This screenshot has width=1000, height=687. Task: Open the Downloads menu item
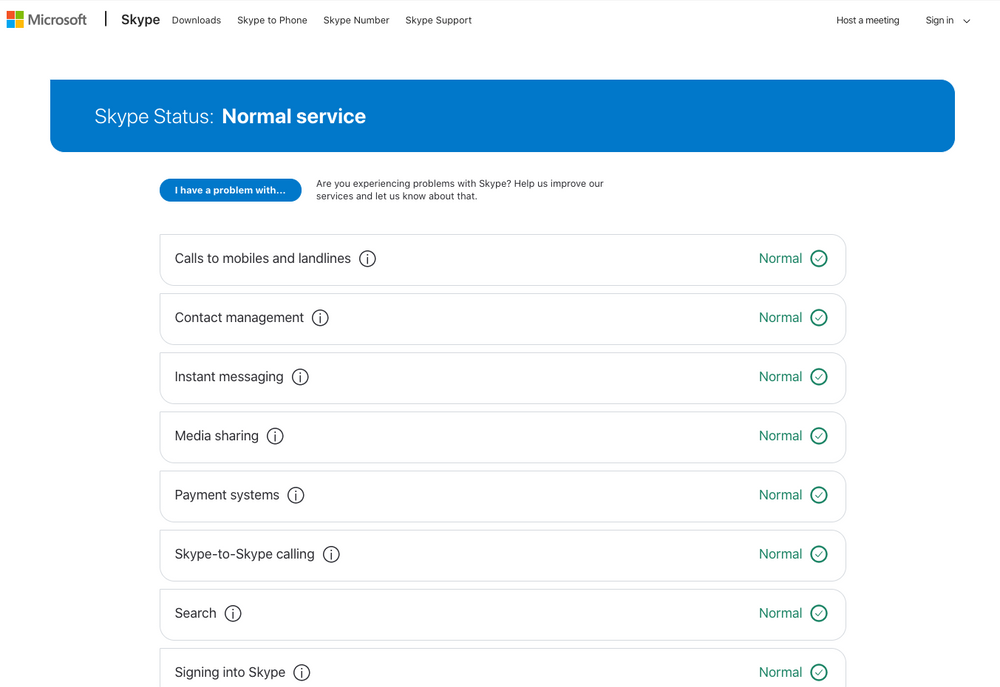196,20
